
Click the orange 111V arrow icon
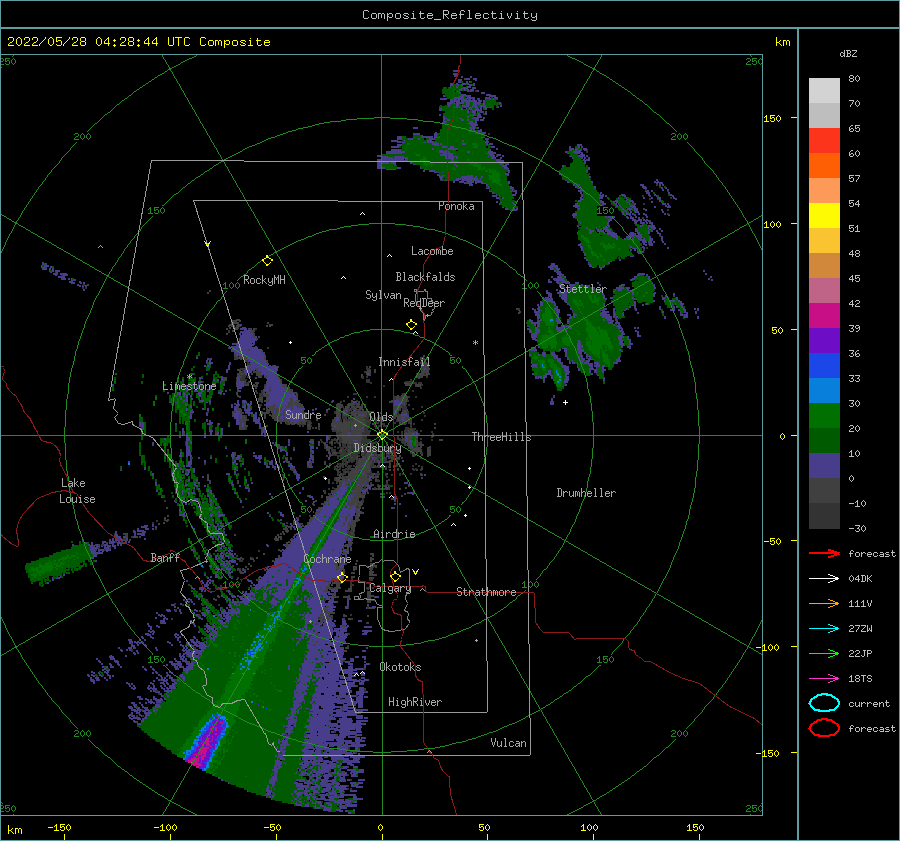coord(824,603)
